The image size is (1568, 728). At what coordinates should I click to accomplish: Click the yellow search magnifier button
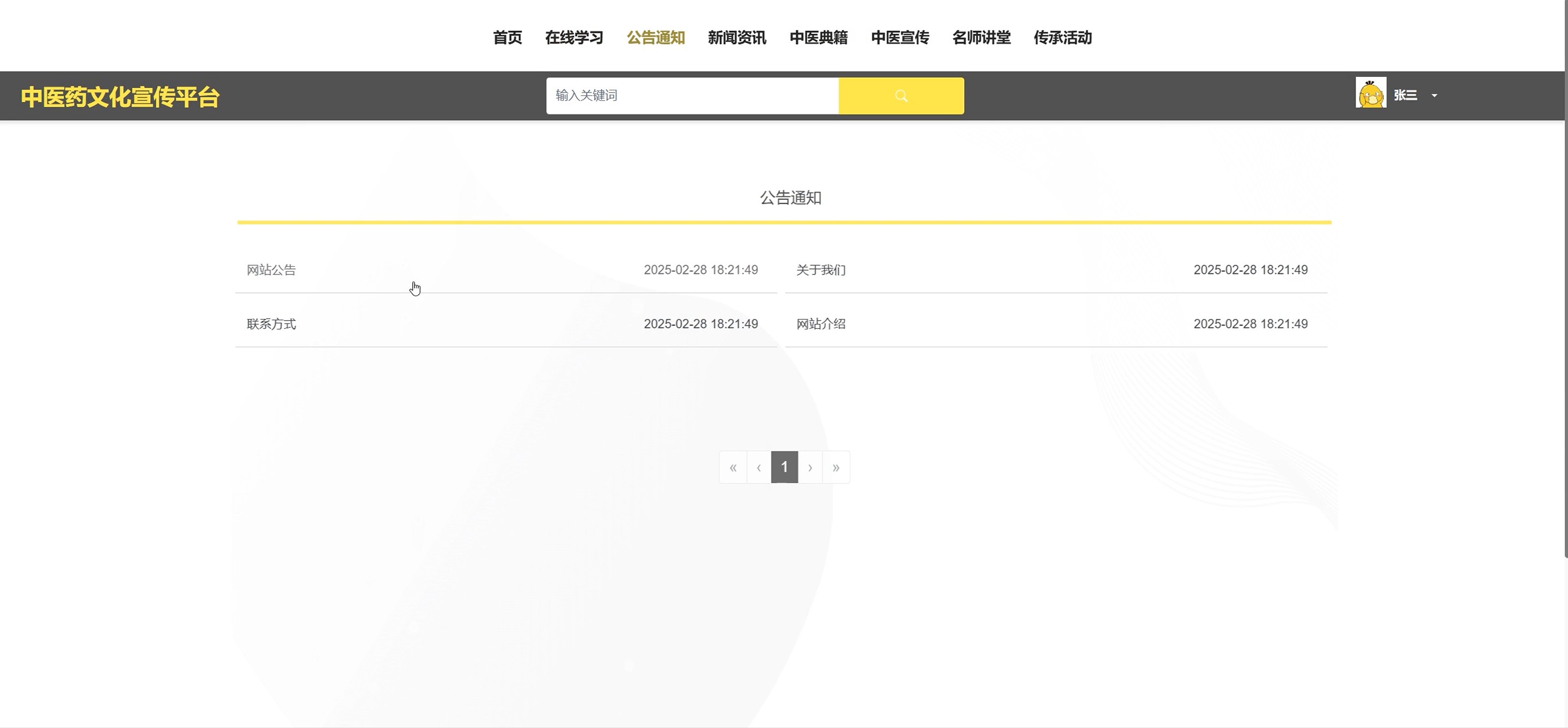[901, 96]
